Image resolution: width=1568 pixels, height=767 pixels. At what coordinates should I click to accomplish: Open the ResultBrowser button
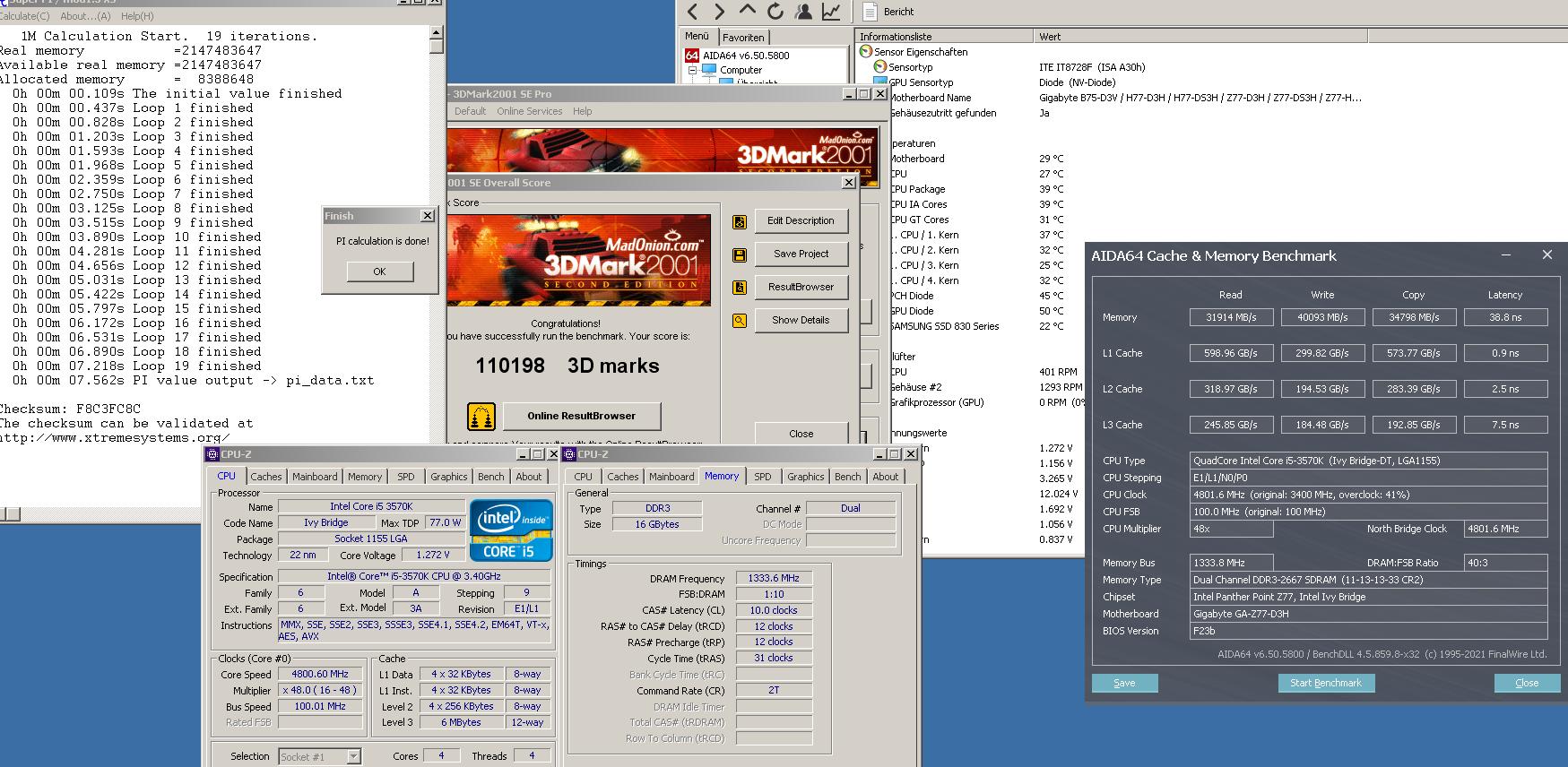tap(801, 287)
